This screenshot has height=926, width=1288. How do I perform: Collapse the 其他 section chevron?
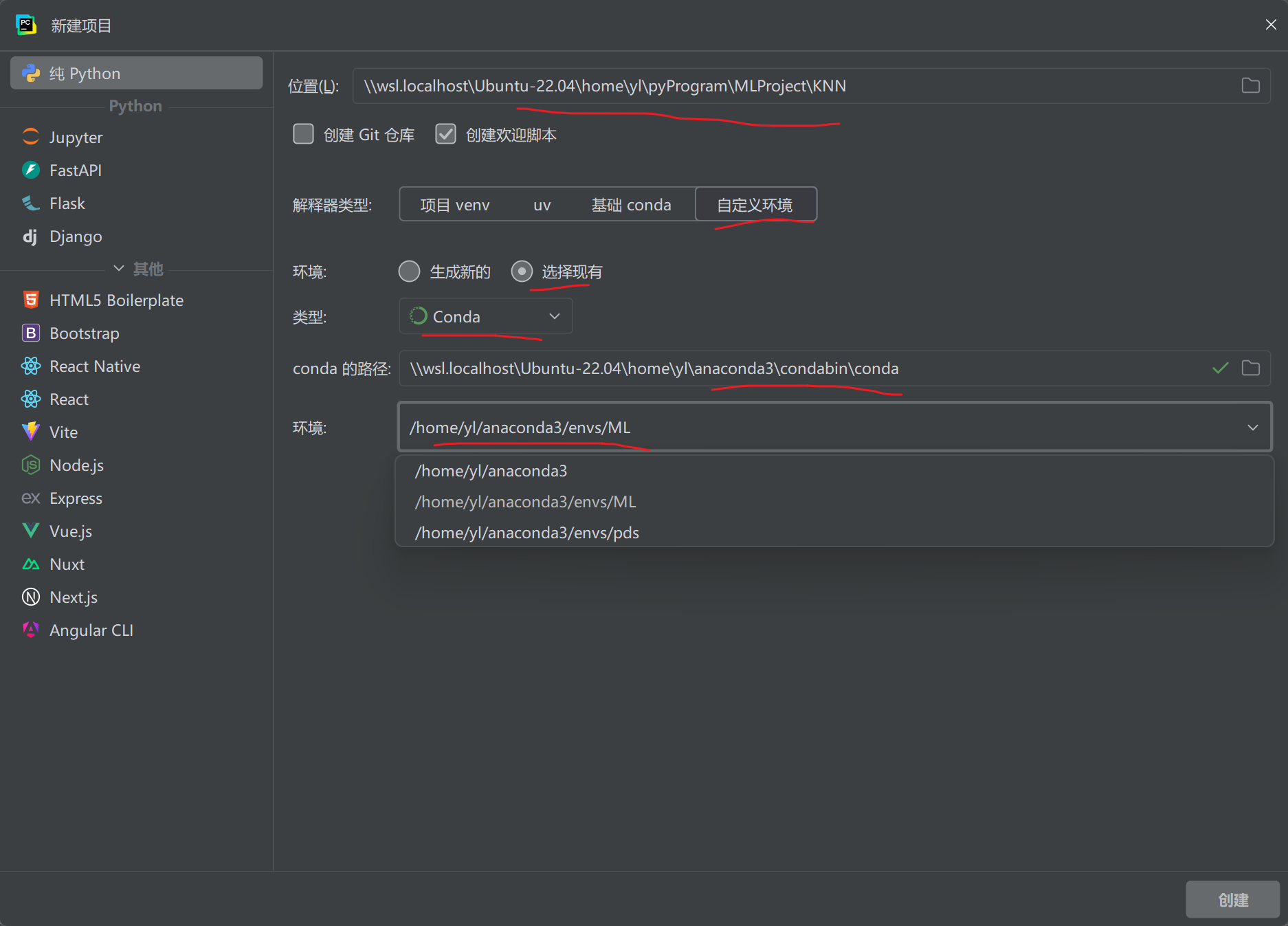point(119,268)
